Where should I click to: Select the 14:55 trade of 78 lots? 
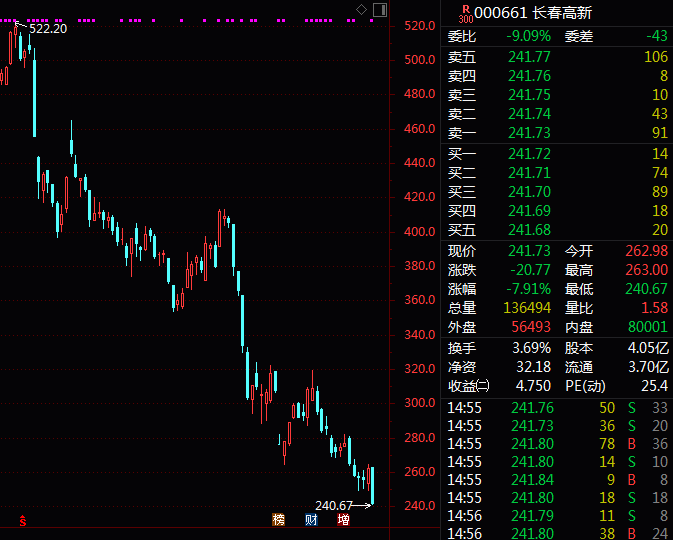pyautogui.click(x=557, y=443)
